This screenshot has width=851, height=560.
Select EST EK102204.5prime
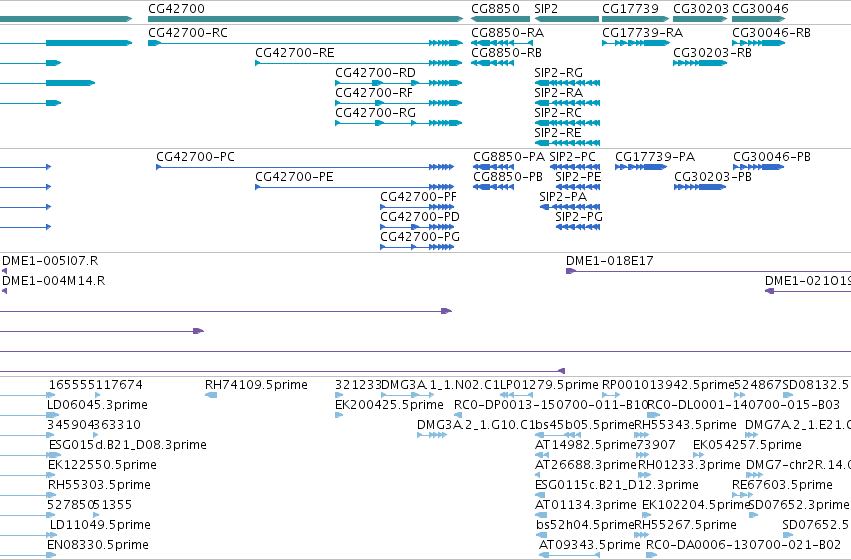click(x=696, y=506)
